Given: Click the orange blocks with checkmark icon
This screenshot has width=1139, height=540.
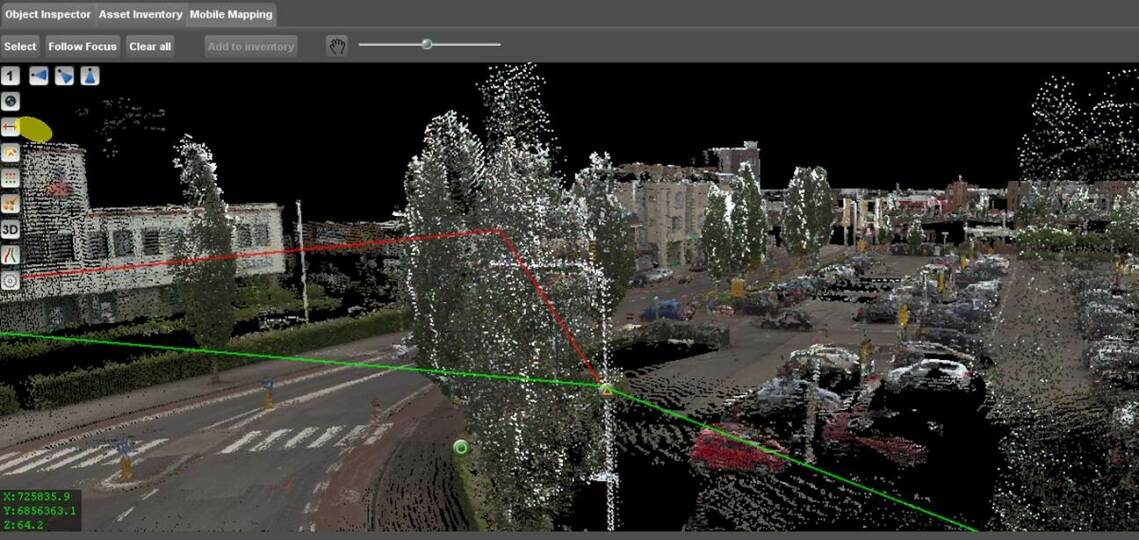Looking at the screenshot, I should pos(10,203).
